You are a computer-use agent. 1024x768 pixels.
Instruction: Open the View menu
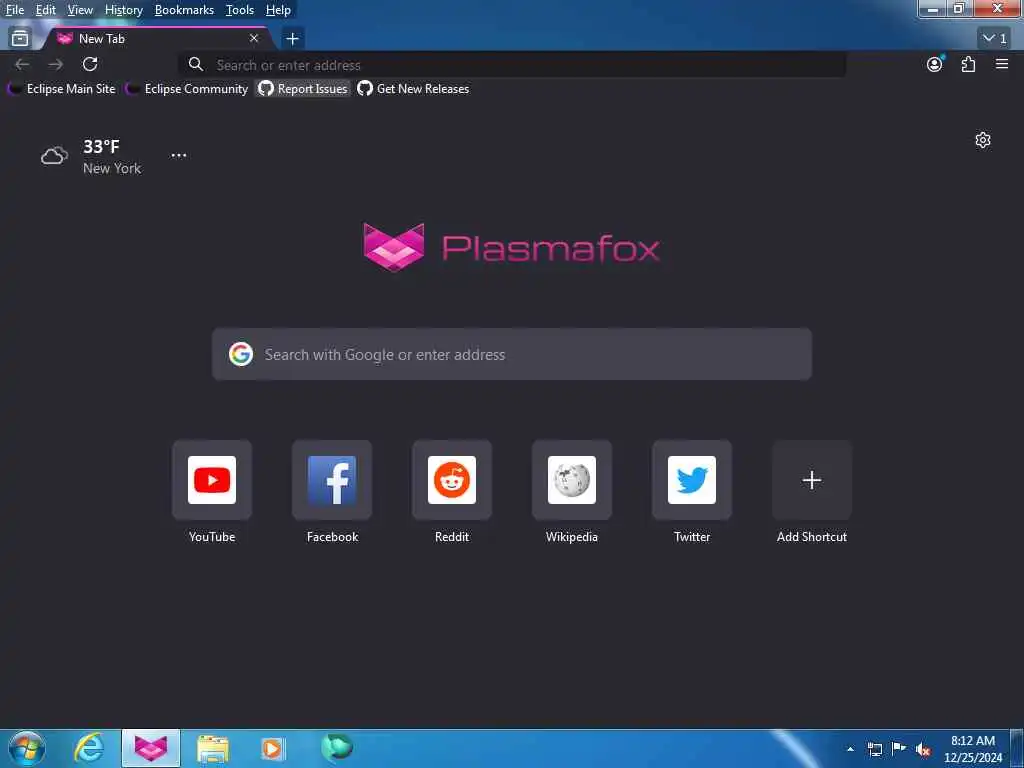coord(80,10)
